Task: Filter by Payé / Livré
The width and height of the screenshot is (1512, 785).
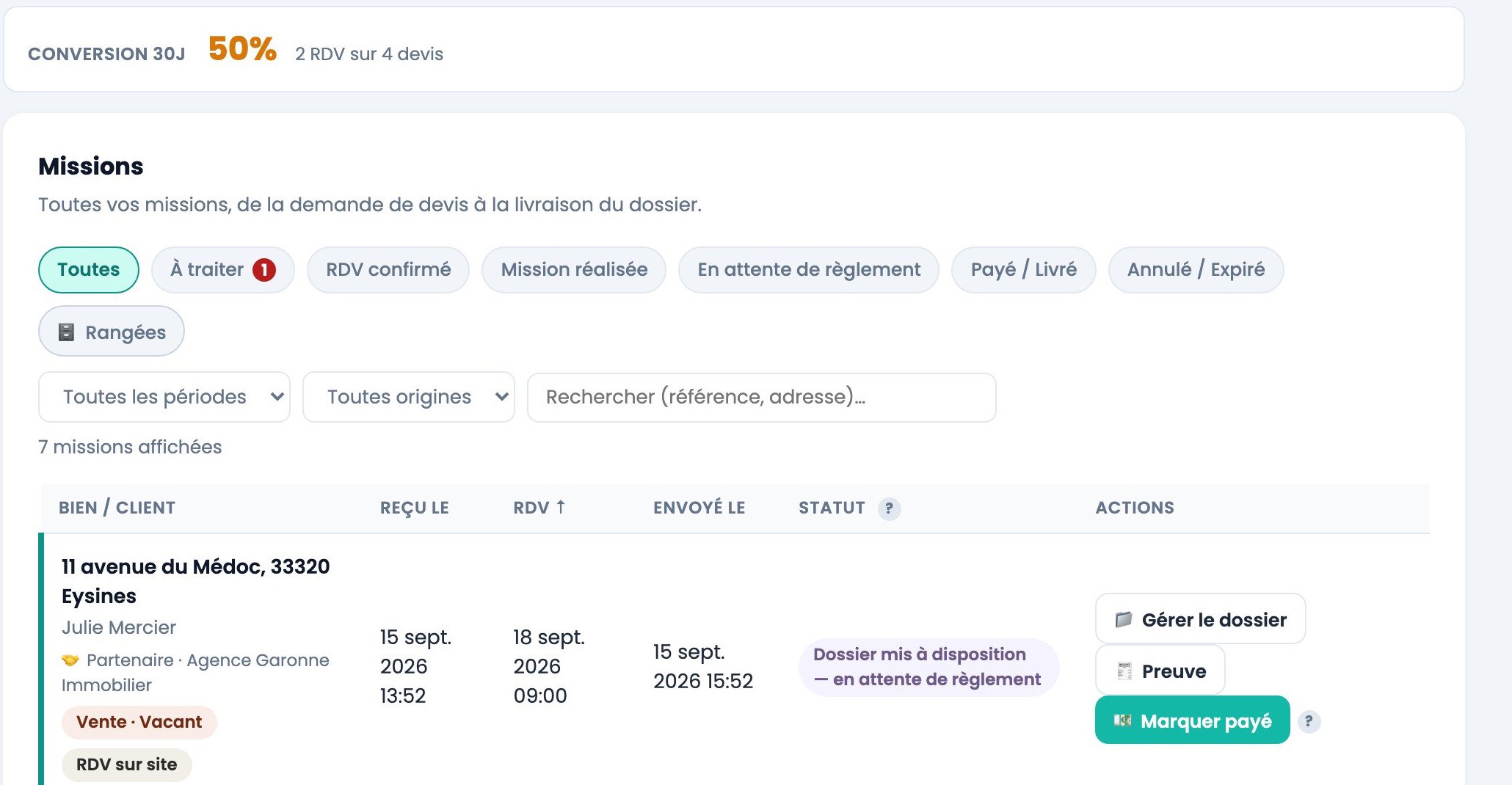Action: 1024,270
